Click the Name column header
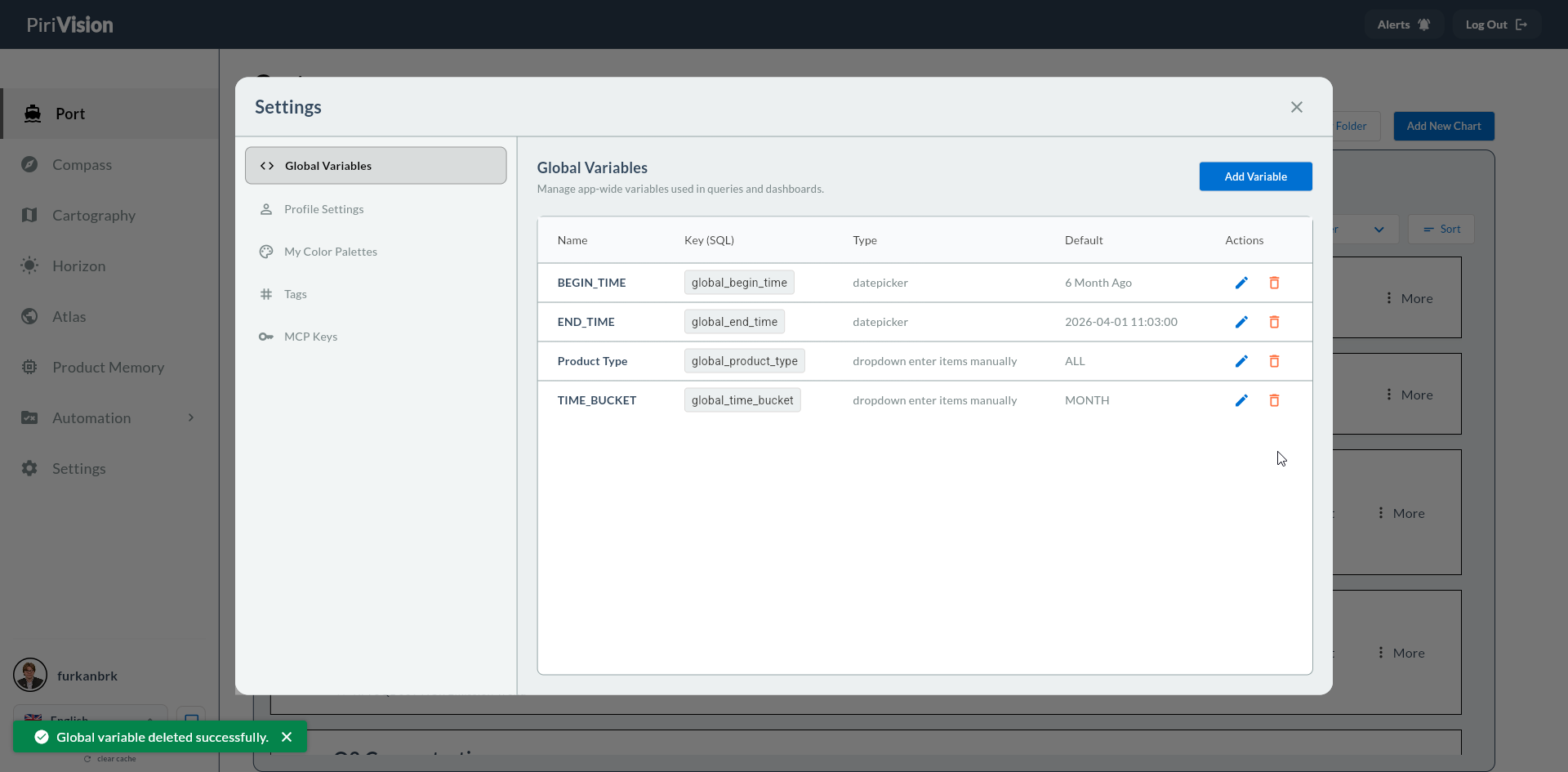This screenshot has height=772, width=1568. pos(572,240)
